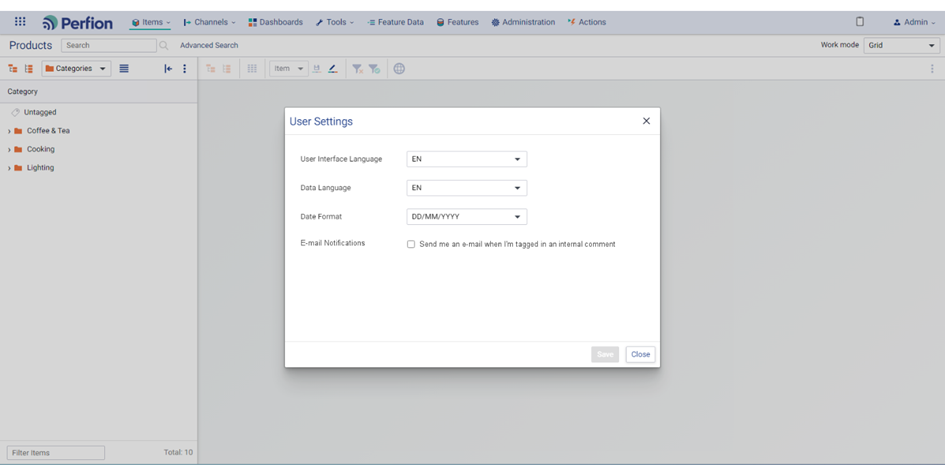Screen dimensions: 945x475
Task: Open left panel kebab menu
Action: 184,69
